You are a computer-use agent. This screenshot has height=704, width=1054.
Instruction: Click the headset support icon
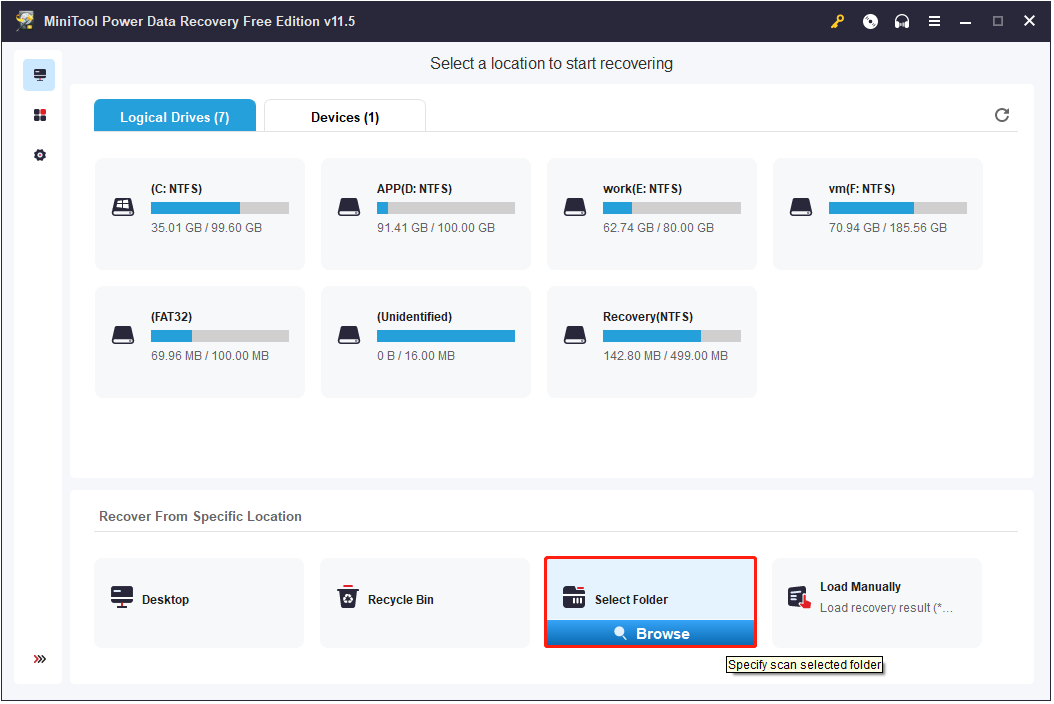tap(902, 22)
